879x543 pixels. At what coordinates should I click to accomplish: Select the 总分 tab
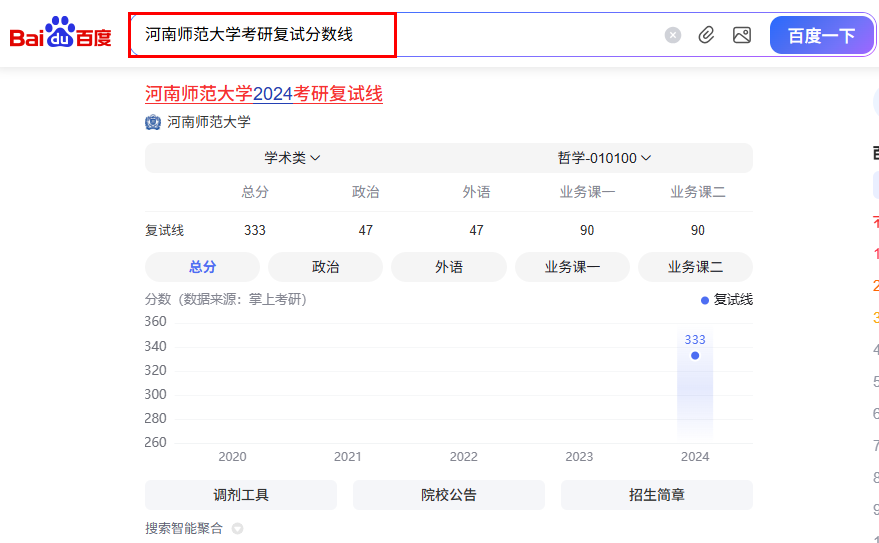pos(202,267)
